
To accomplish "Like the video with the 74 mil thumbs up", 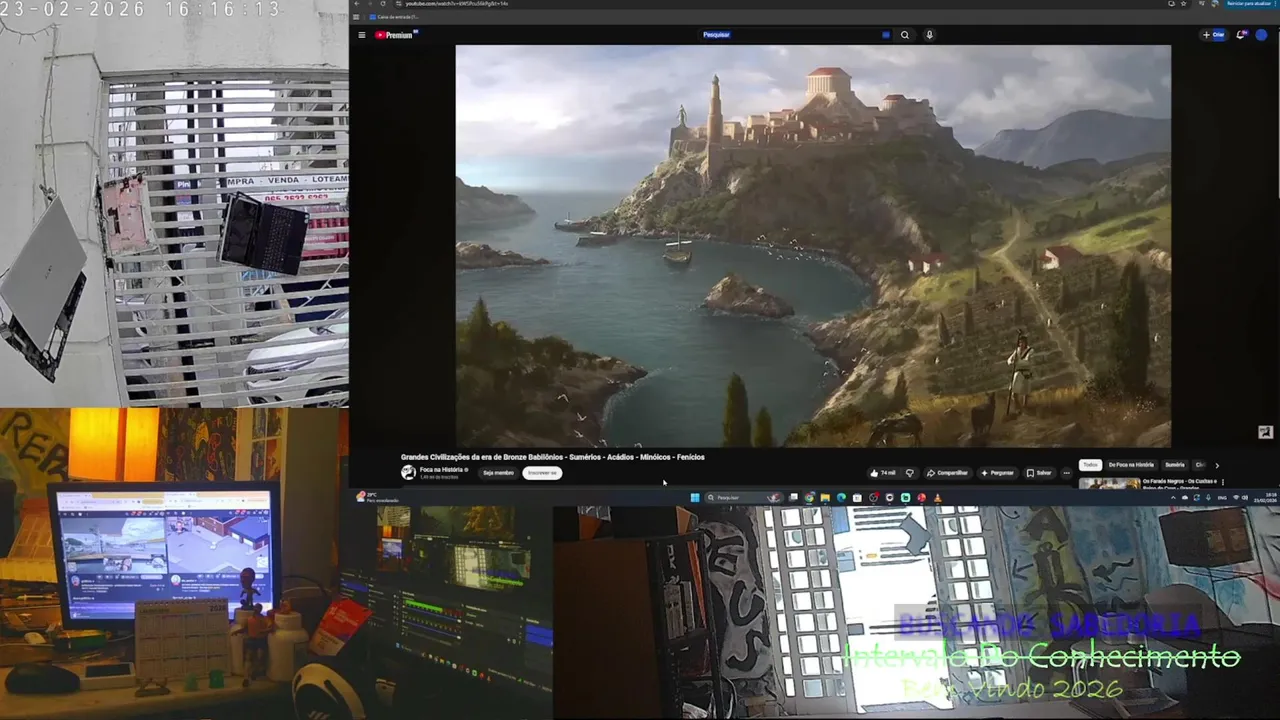I will pos(883,473).
